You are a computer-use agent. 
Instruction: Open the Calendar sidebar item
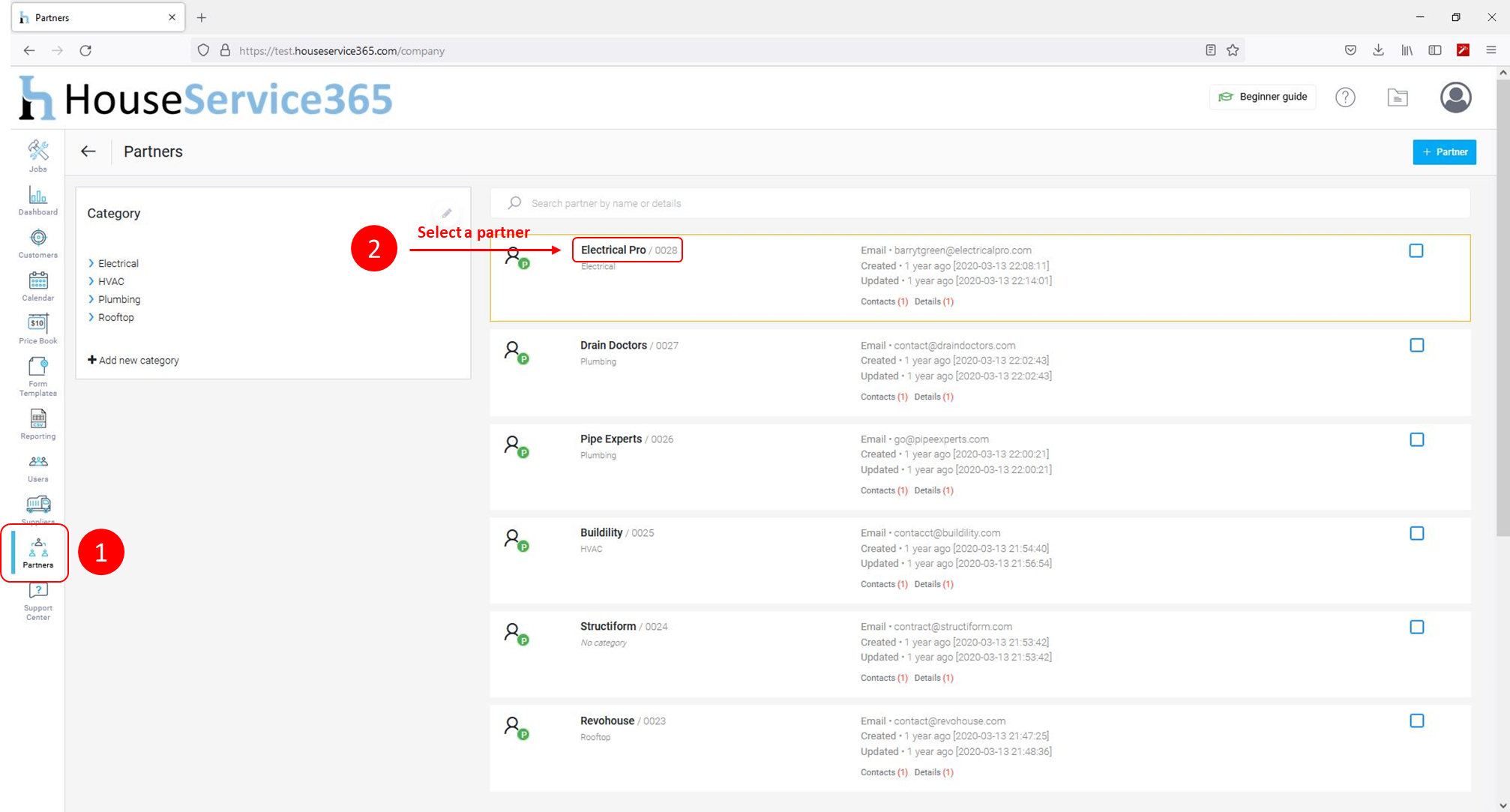(37, 286)
